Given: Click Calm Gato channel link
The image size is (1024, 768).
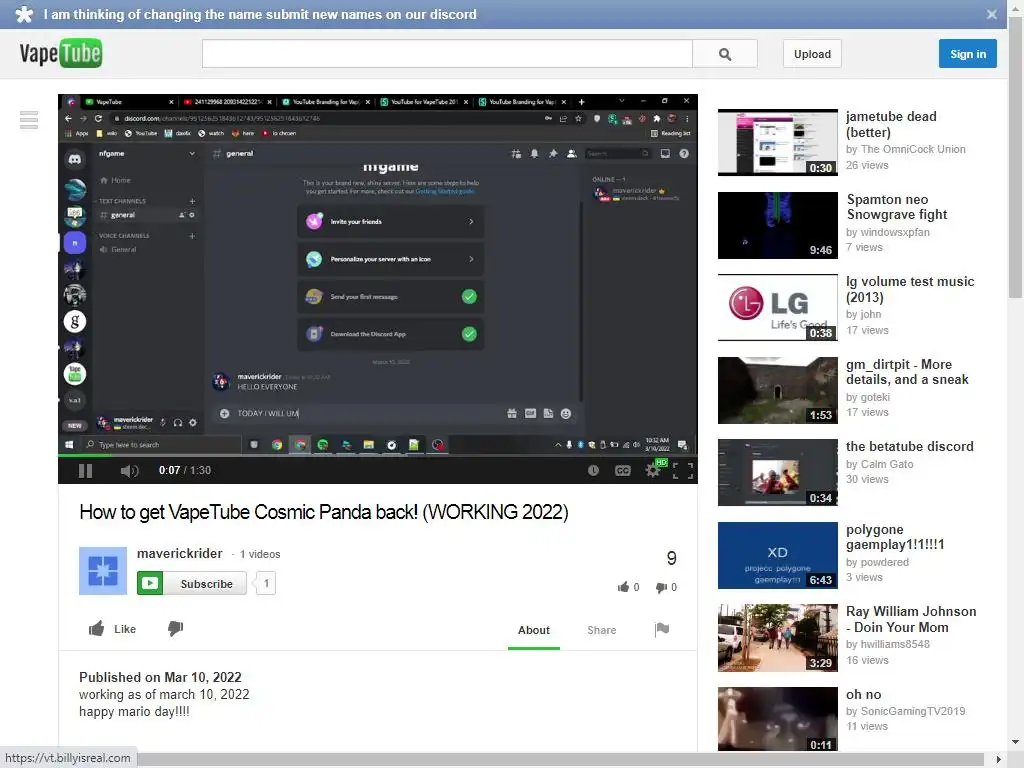Looking at the screenshot, I should tap(887, 464).
